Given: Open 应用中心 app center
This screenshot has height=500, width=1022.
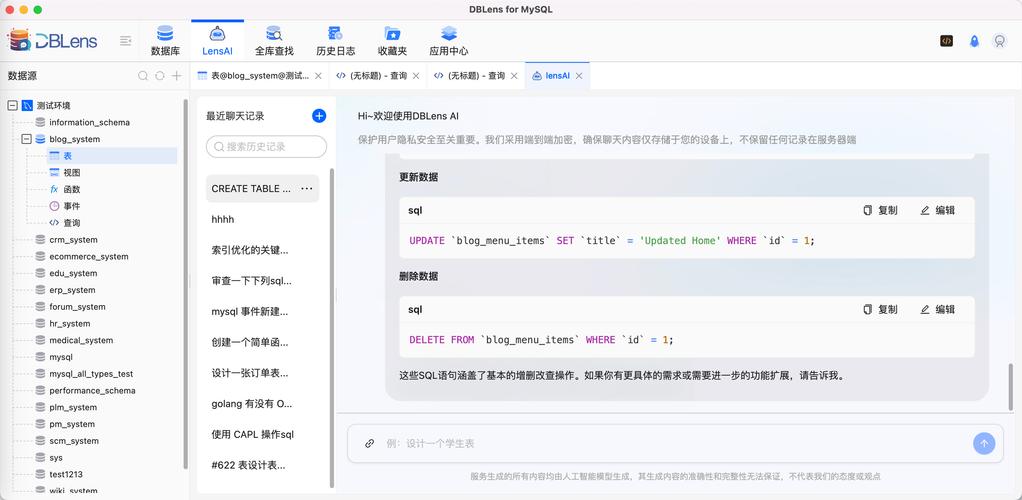Looking at the screenshot, I should coord(448,40).
